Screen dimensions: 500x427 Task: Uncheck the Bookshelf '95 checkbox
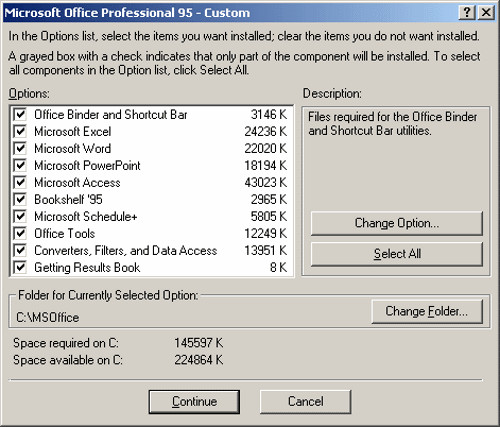(x=20, y=199)
